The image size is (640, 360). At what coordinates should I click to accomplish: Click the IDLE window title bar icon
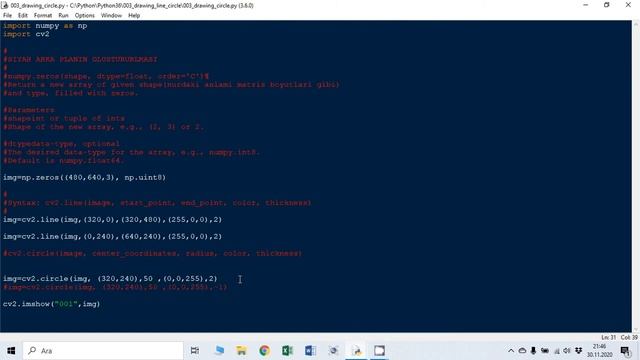pos(5,5)
